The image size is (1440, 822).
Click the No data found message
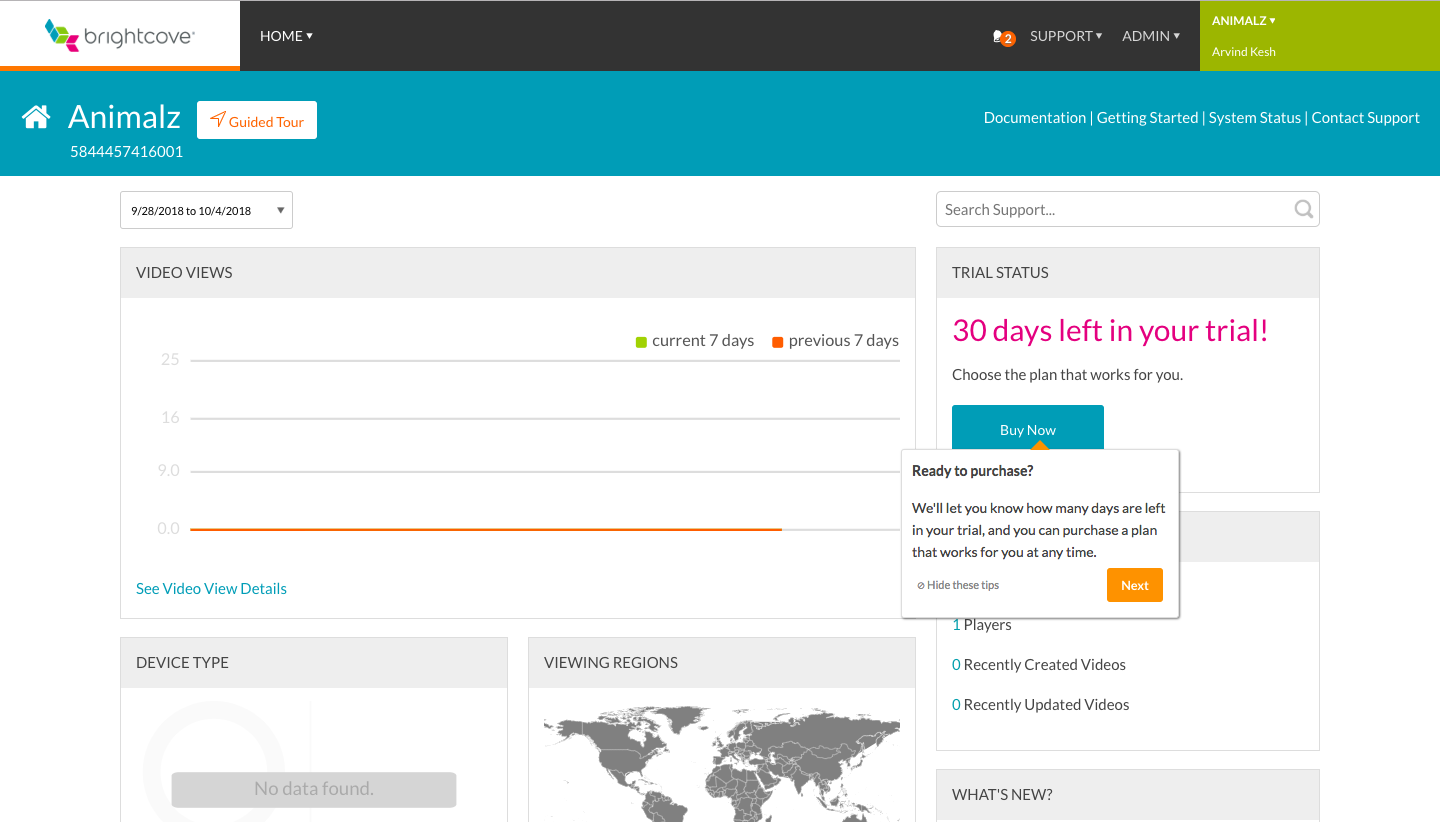pyautogui.click(x=314, y=789)
